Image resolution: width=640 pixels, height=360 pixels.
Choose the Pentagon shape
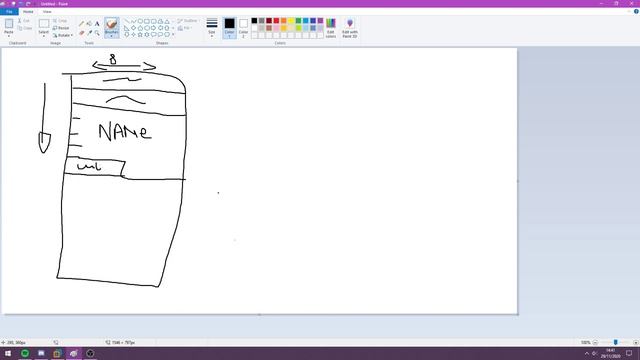pos(140,28)
